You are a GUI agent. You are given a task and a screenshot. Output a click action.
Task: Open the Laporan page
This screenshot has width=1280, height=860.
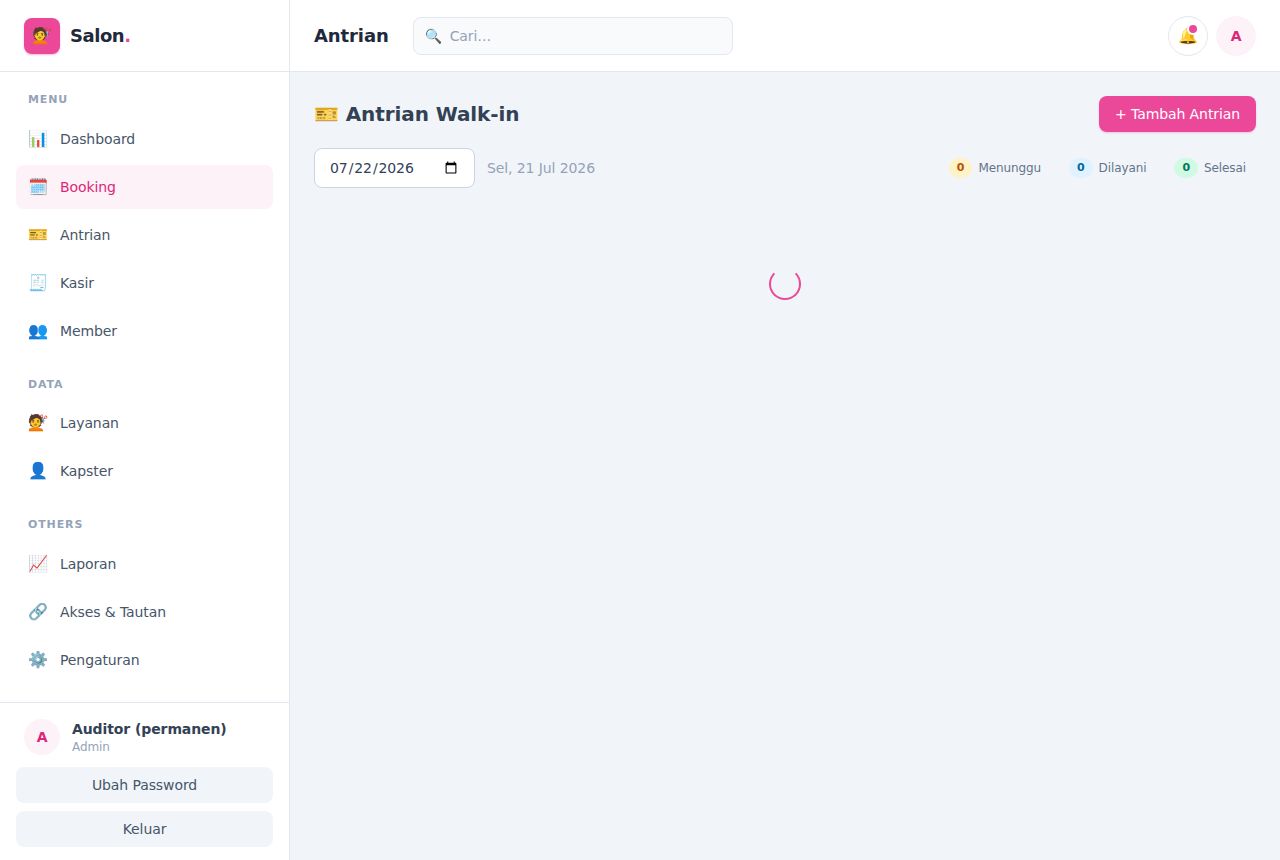[x=144, y=564]
